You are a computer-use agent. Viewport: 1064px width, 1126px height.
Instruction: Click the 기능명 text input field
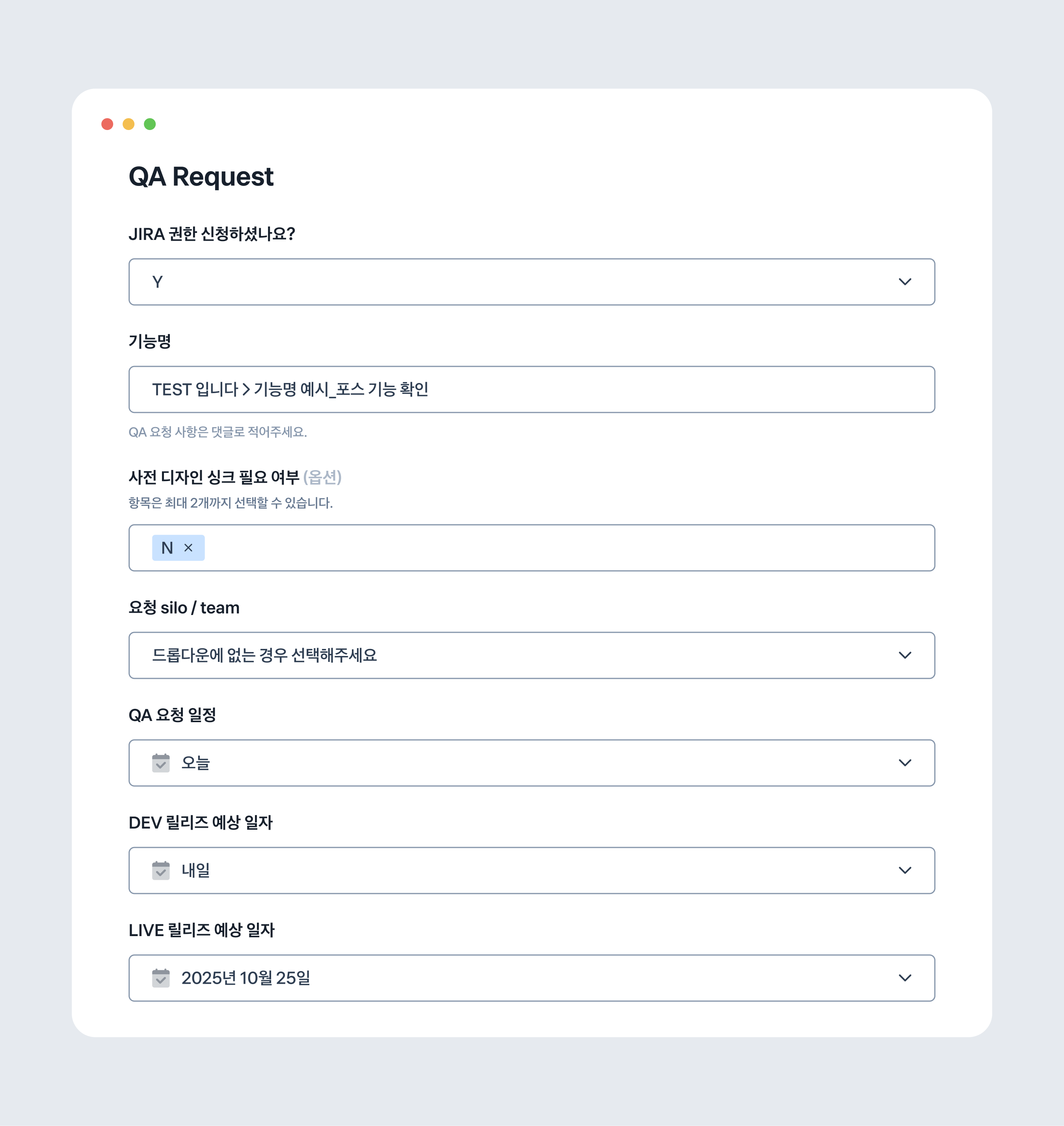[532, 390]
